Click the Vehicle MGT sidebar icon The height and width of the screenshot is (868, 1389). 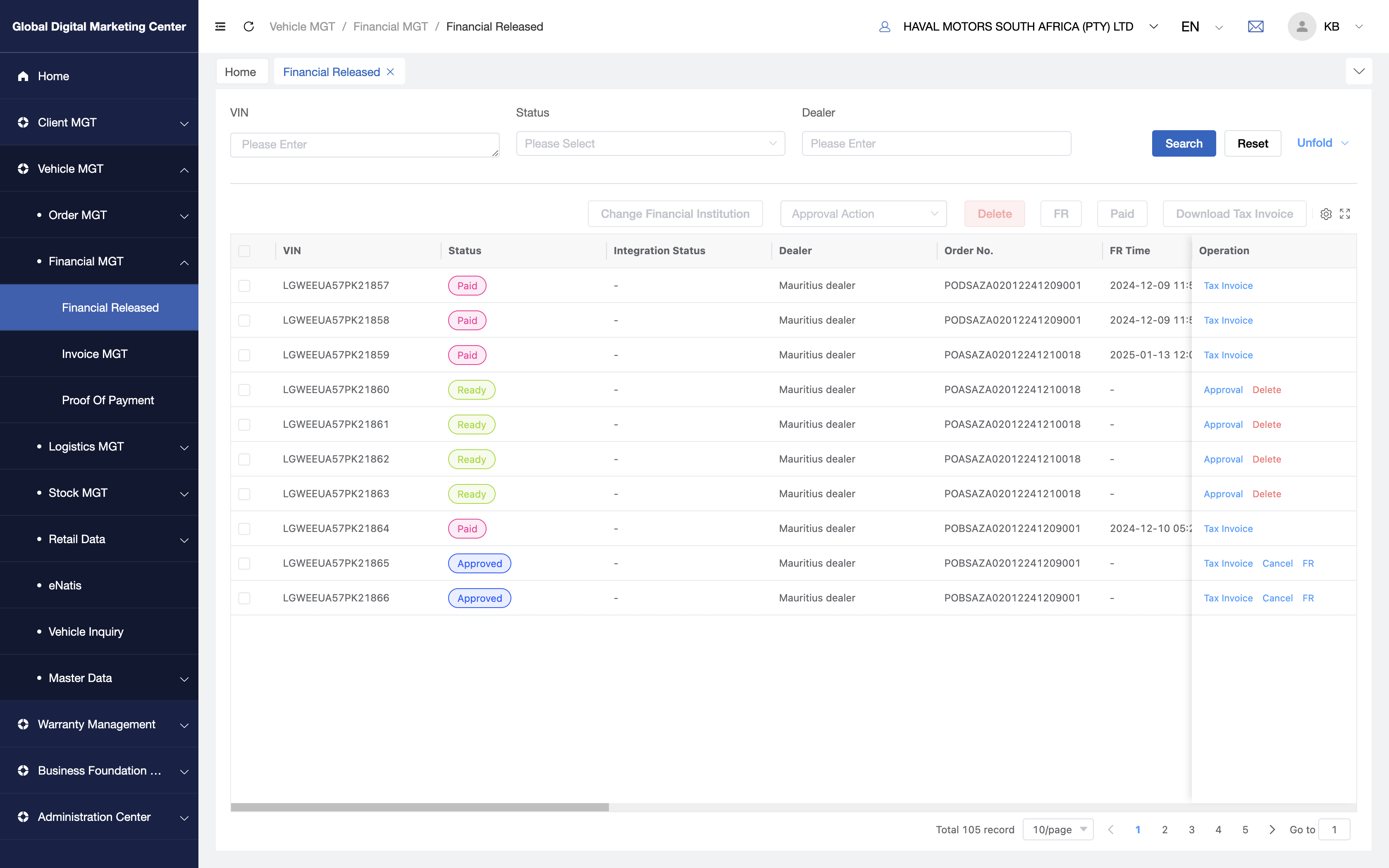pyautogui.click(x=23, y=169)
